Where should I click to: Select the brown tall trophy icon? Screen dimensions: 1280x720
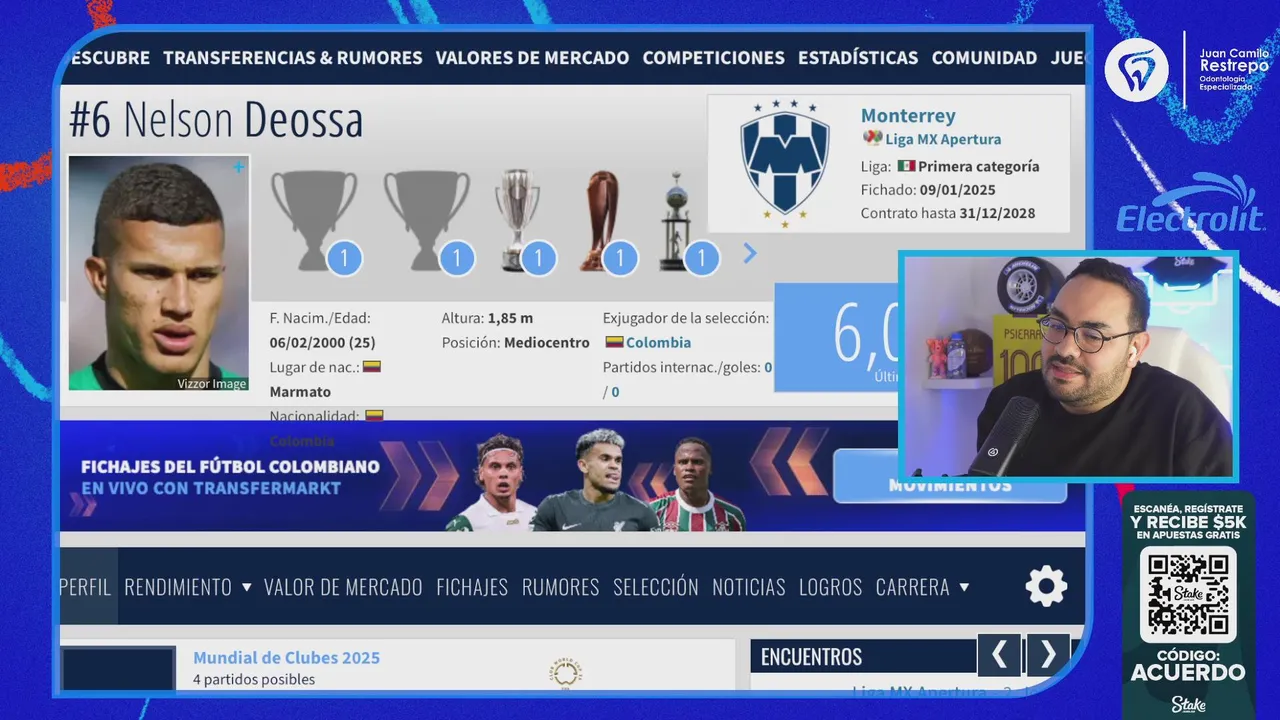[600, 220]
